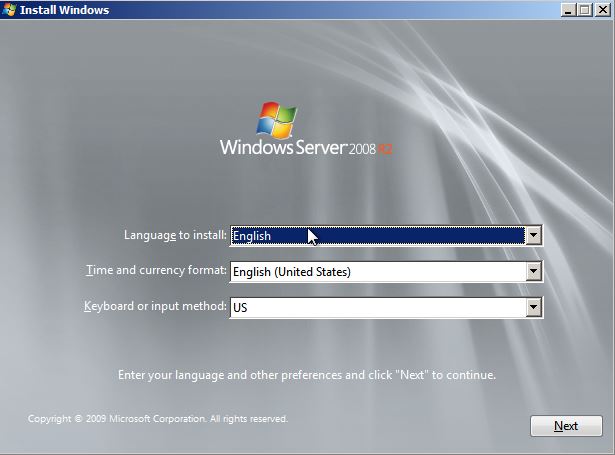Image resolution: width=615 pixels, height=455 pixels.
Task: Expand the Keyboard or input method dropdown arrow
Action: tap(533, 307)
